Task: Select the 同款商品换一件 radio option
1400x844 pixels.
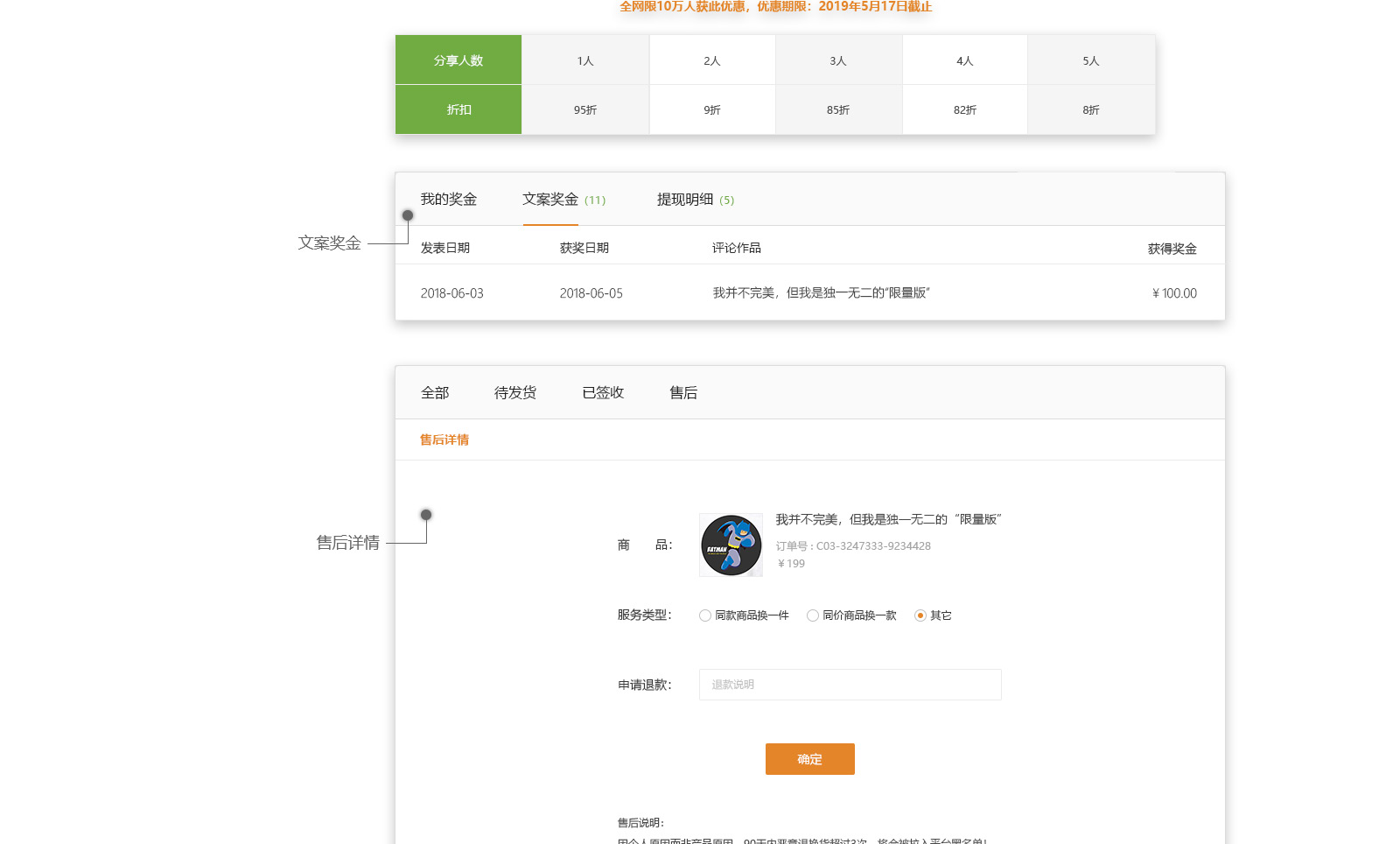Action: pyautogui.click(x=705, y=615)
